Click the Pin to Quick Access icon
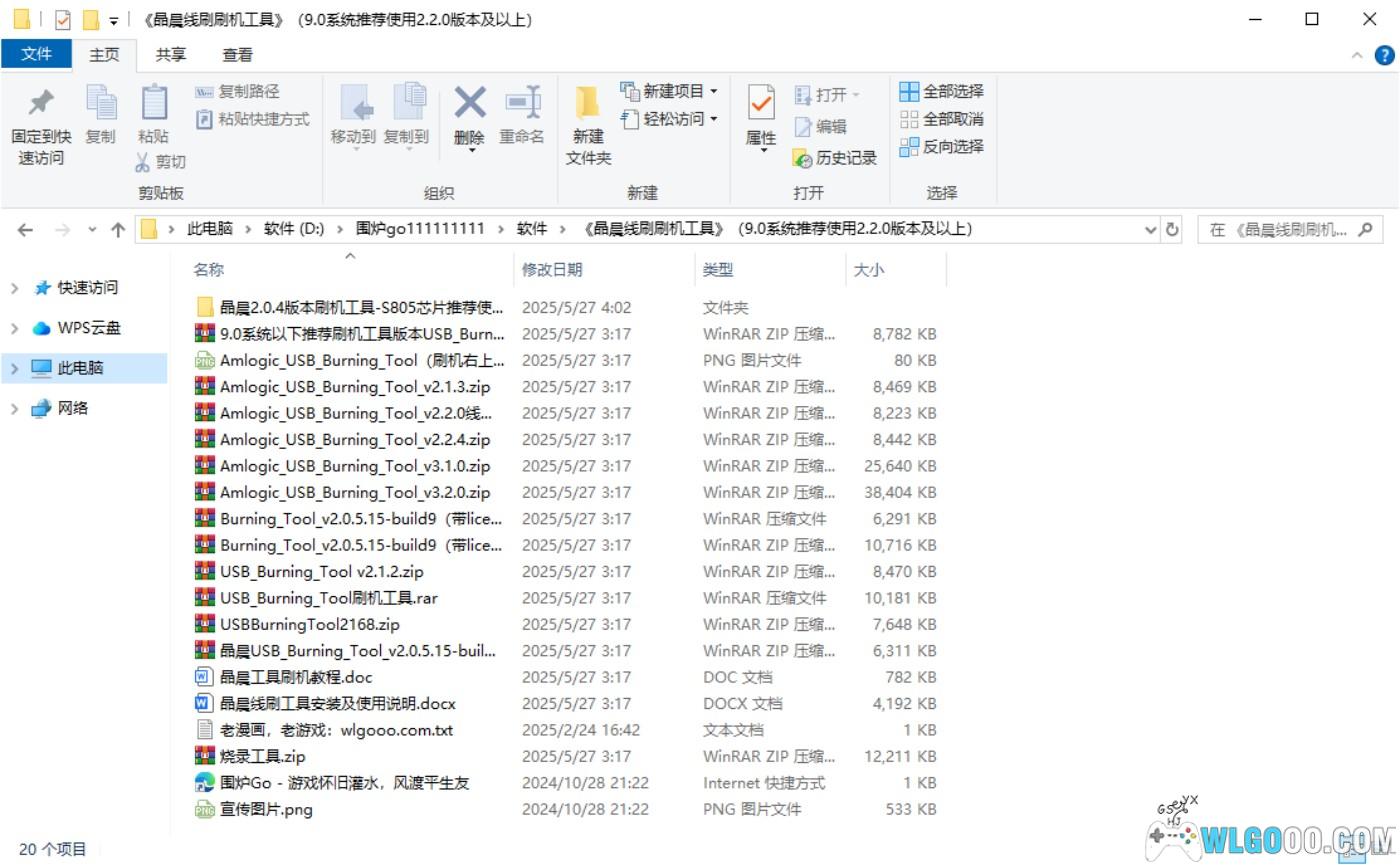The image size is (1400, 865). click(x=41, y=105)
